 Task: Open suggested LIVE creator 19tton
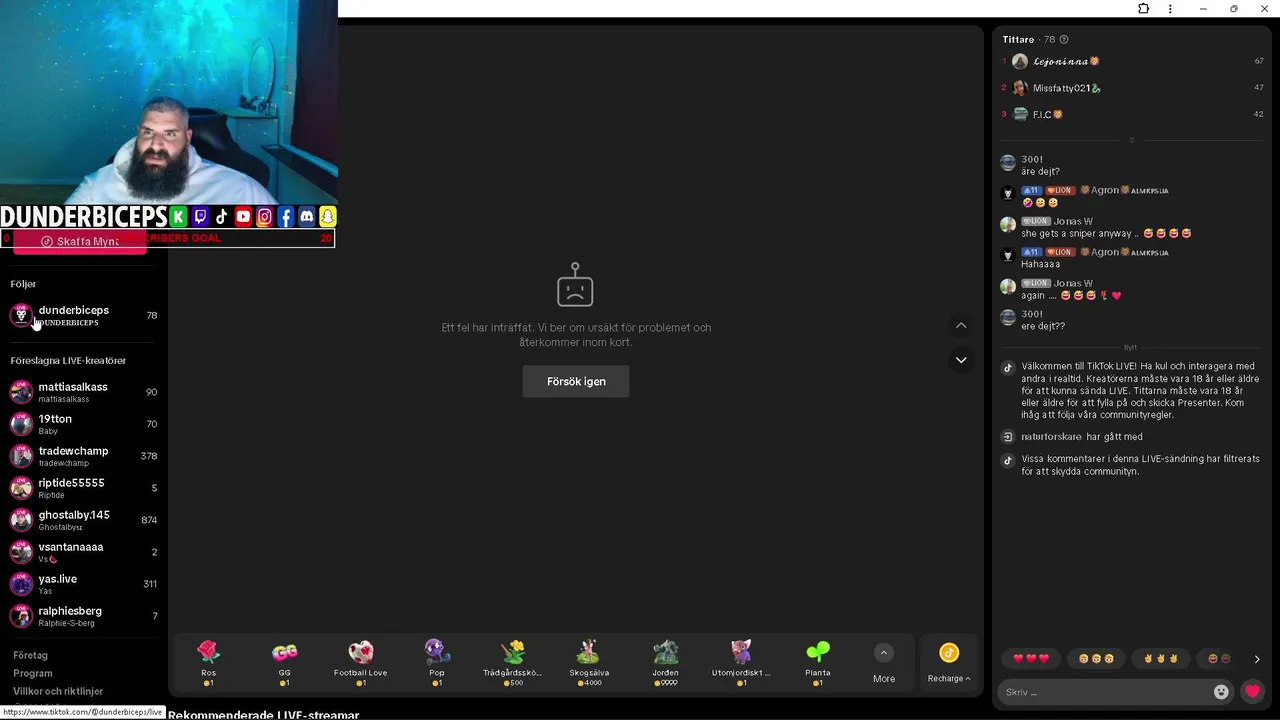pyautogui.click(x=84, y=424)
